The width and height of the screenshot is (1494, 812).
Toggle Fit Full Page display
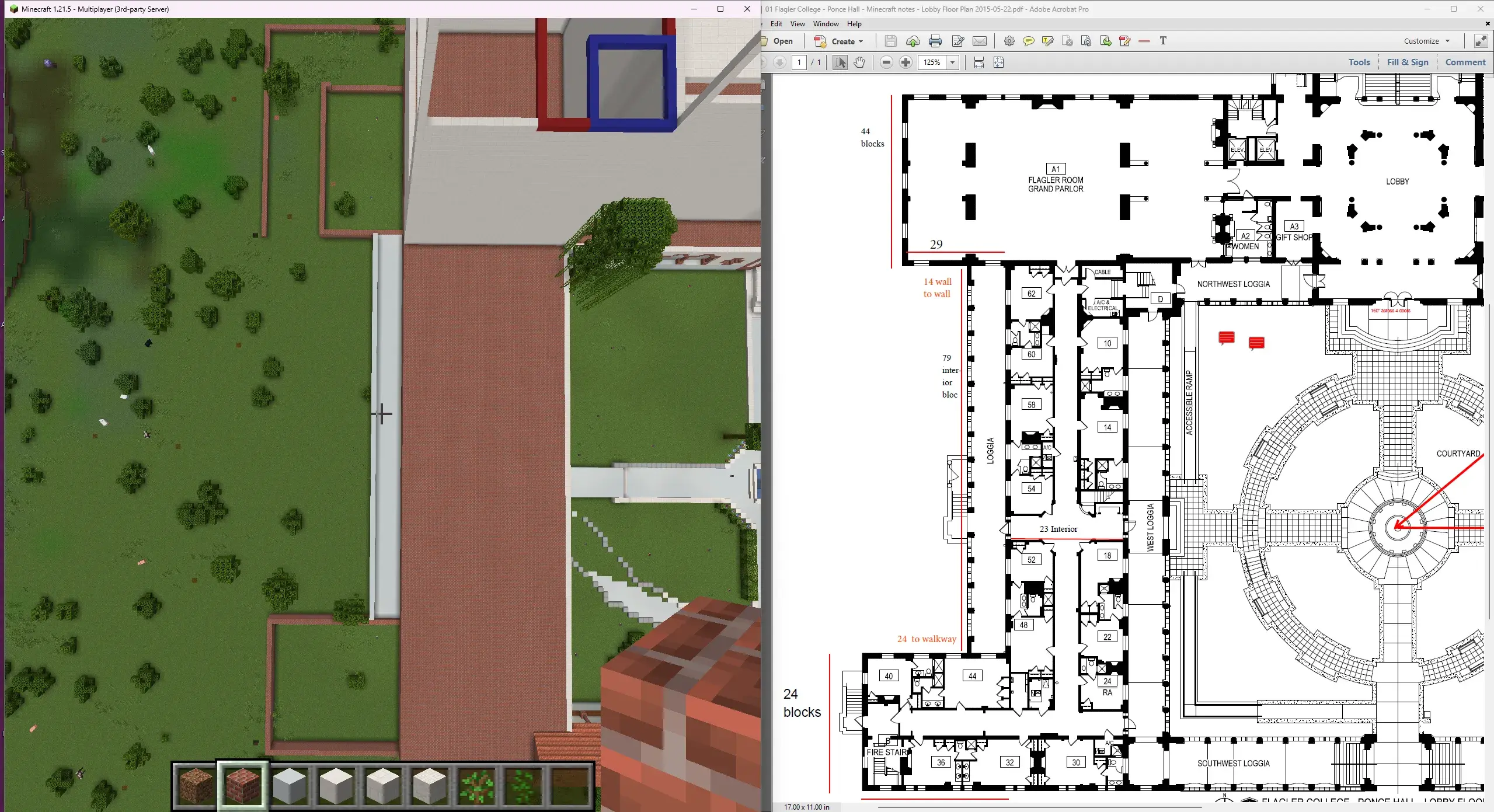(999, 62)
